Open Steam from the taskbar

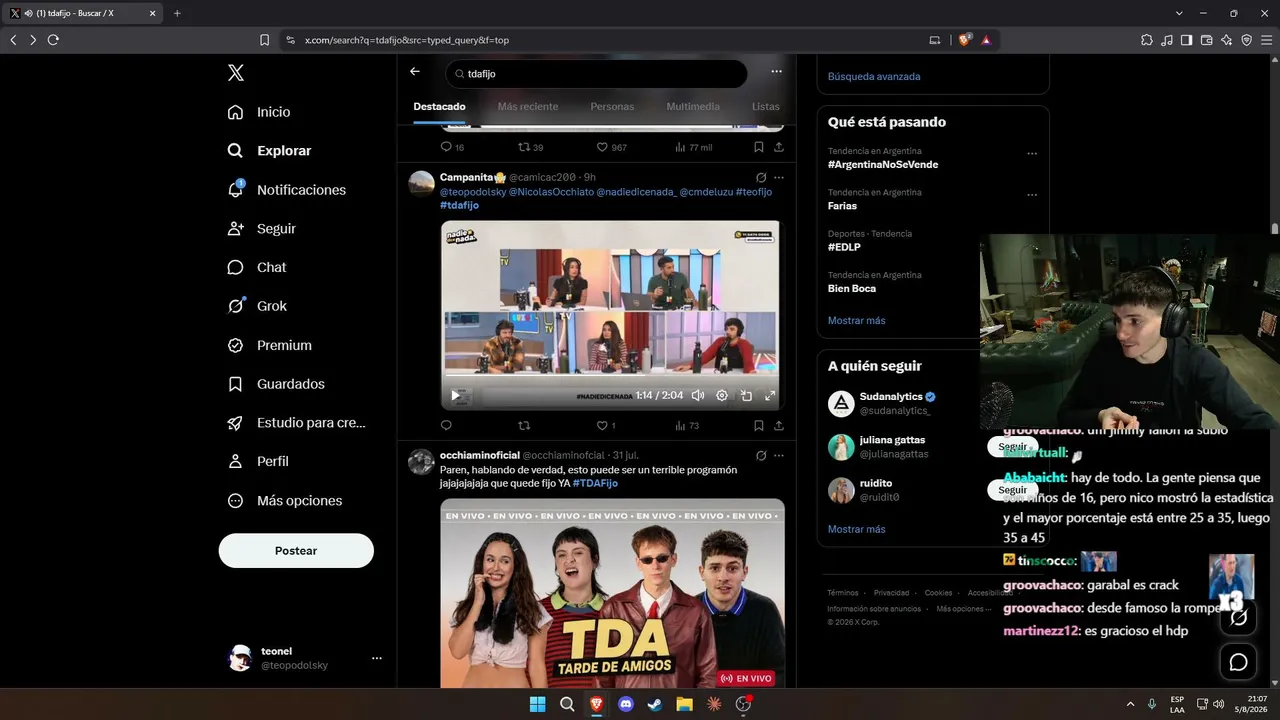point(655,704)
